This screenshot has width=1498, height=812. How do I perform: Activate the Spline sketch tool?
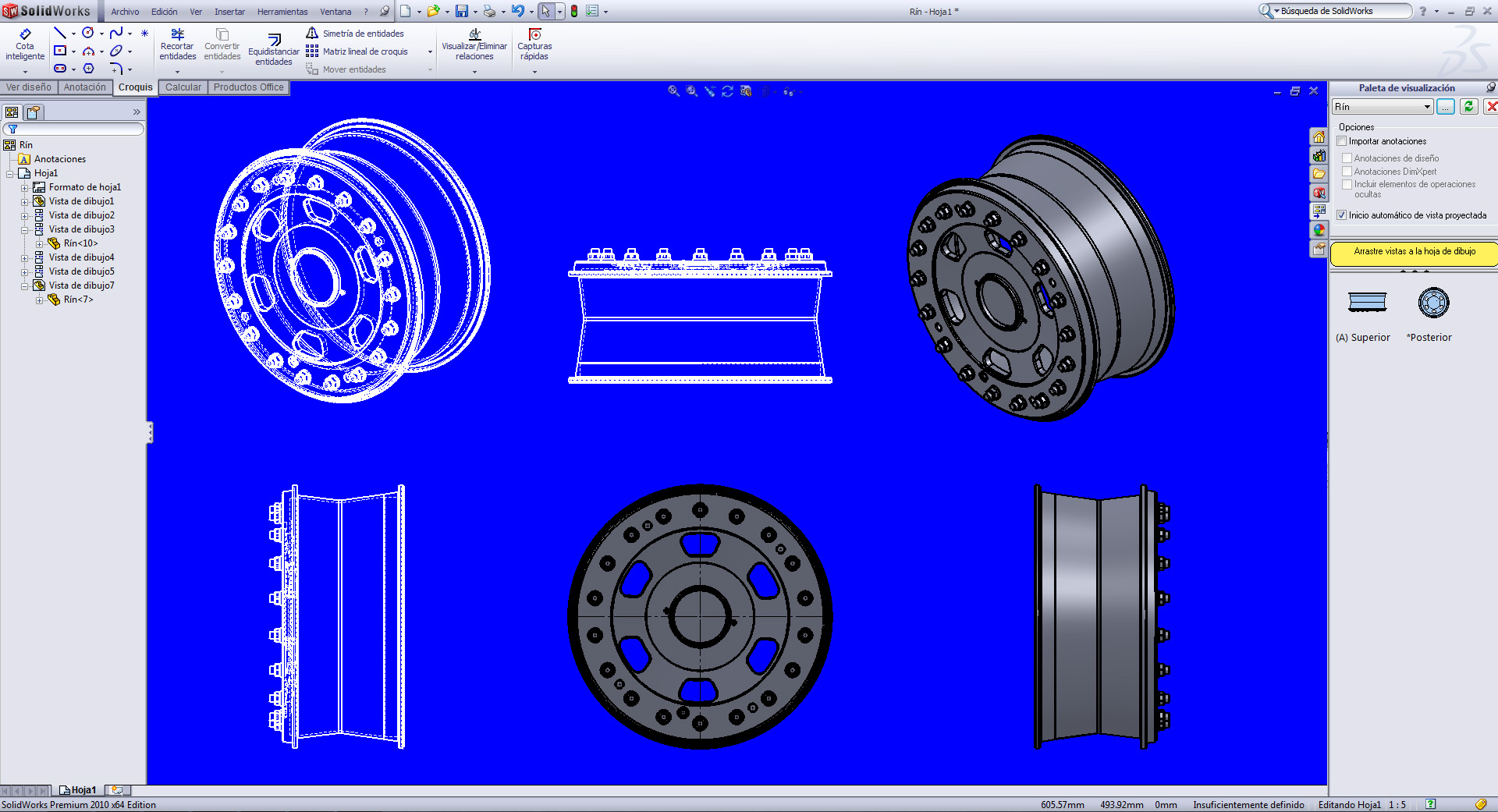[116, 33]
